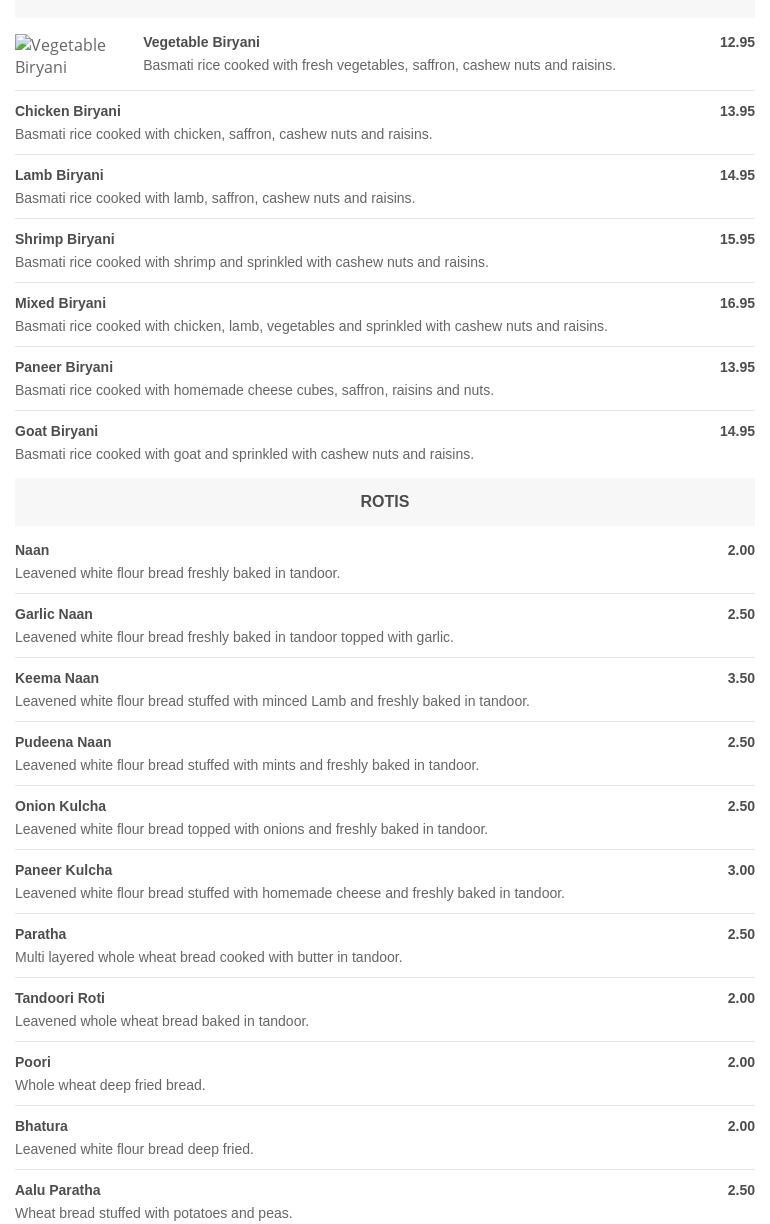The image size is (770, 1224).
Task: Open the Chicken Biryani item
Action: point(68,111)
